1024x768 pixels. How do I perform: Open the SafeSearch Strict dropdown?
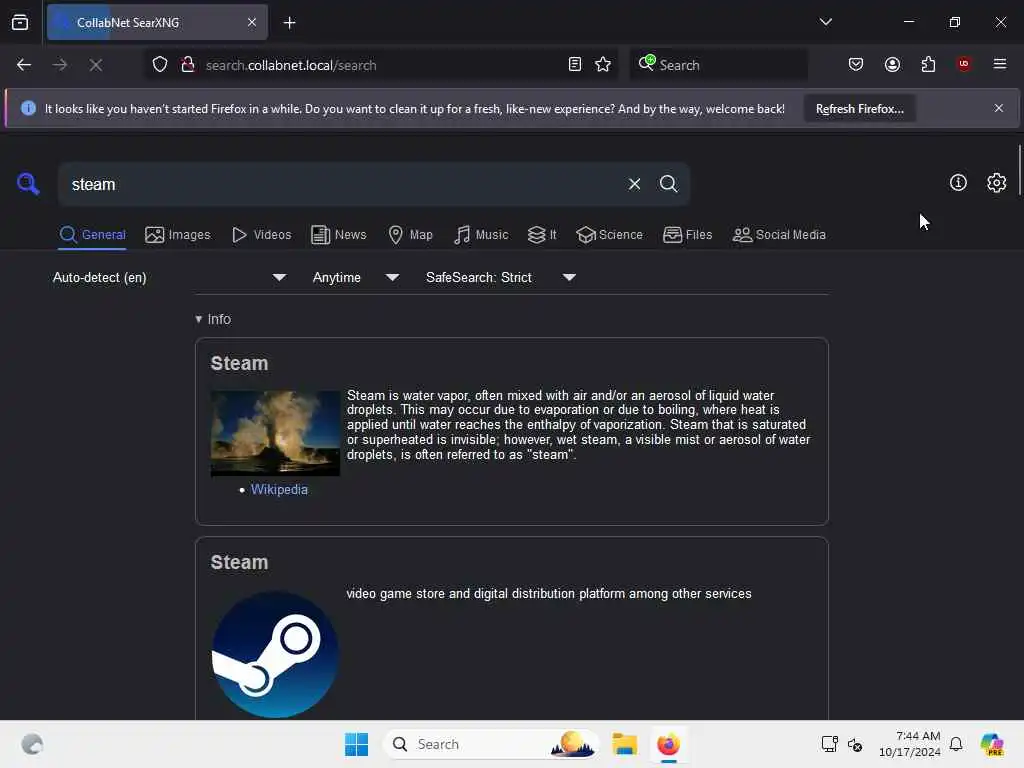501,278
